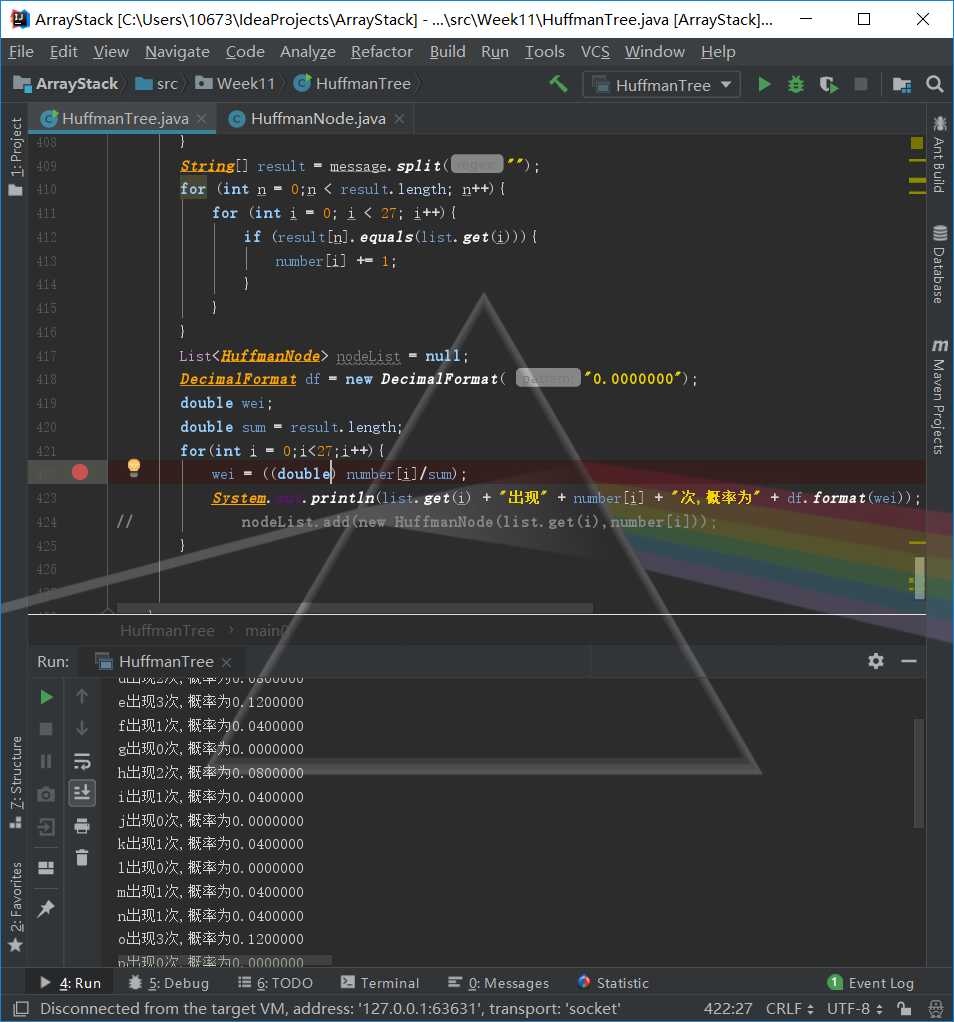The image size is (954, 1022).
Task: Open the Favorites tool window
Action: pos(16,906)
